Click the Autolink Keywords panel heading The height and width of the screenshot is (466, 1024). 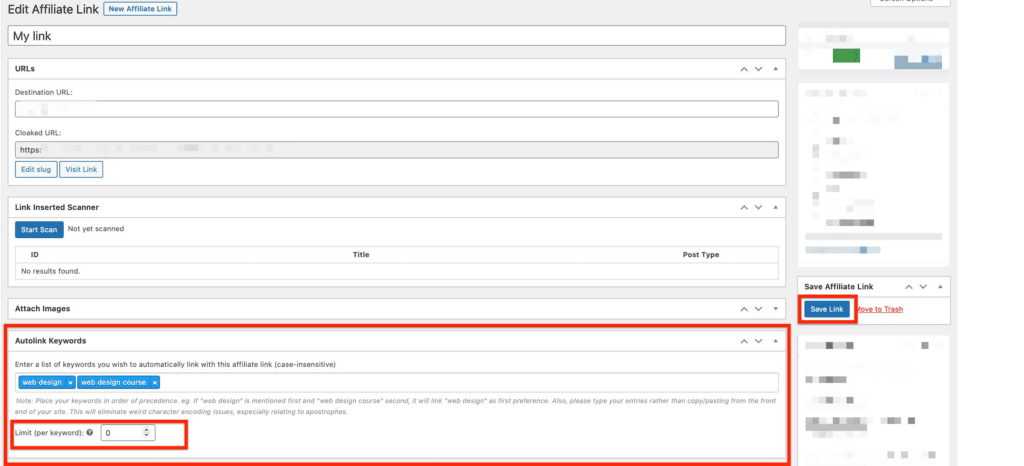point(50,341)
